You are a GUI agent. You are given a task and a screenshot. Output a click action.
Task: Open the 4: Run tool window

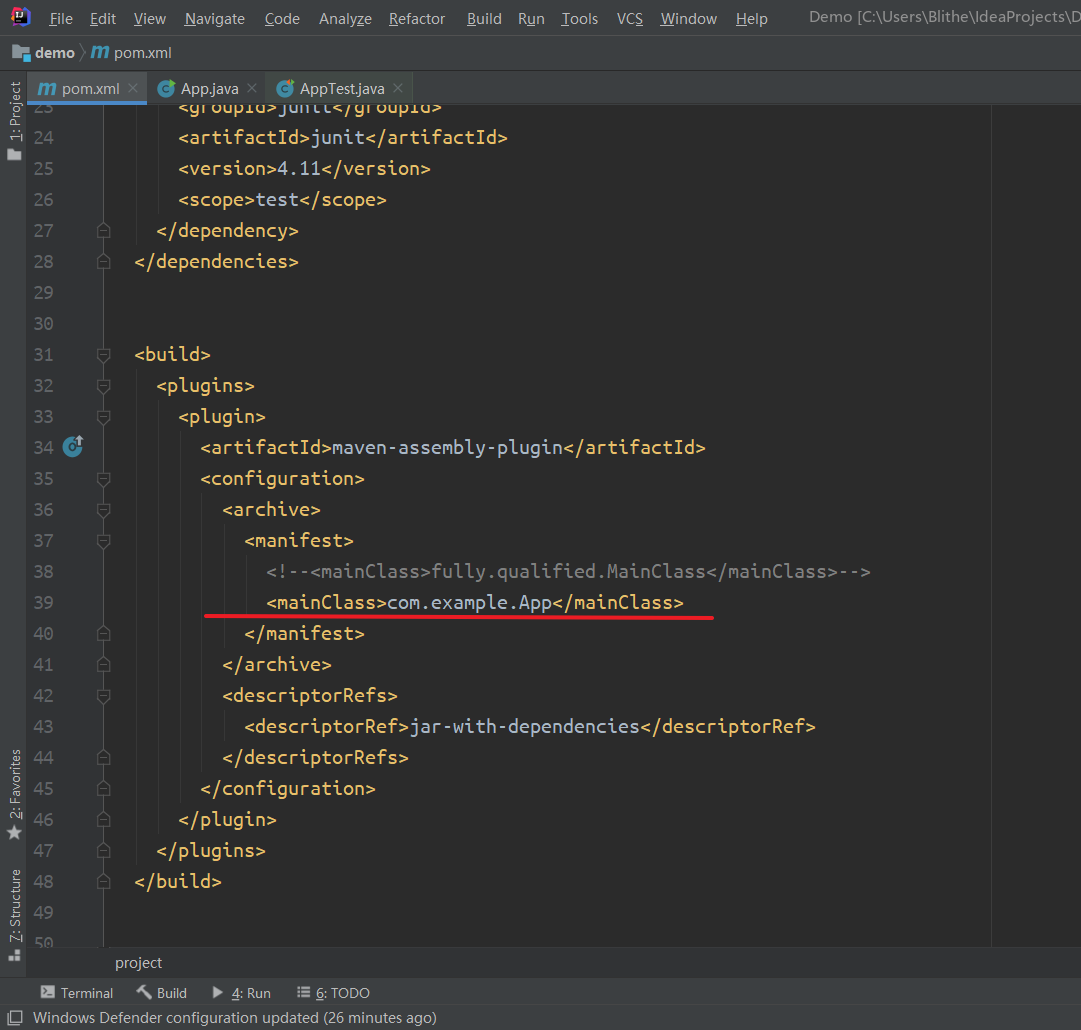click(241, 993)
